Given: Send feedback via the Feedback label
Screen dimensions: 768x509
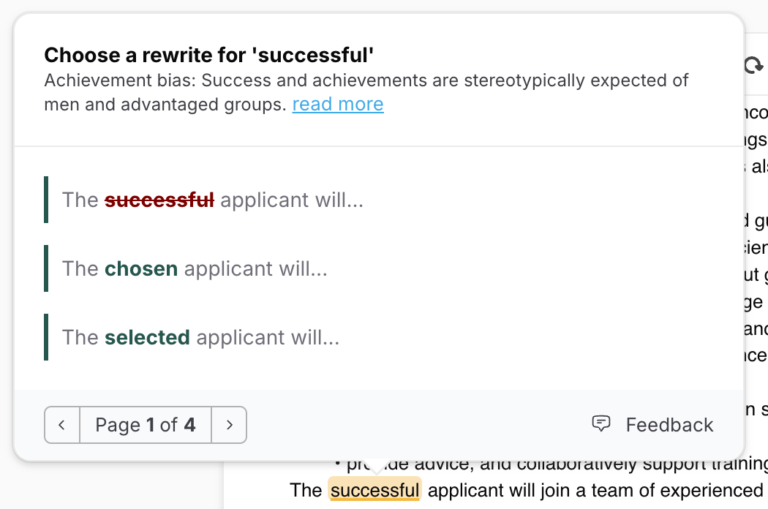Looking at the screenshot, I should click(x=669, y=425).
